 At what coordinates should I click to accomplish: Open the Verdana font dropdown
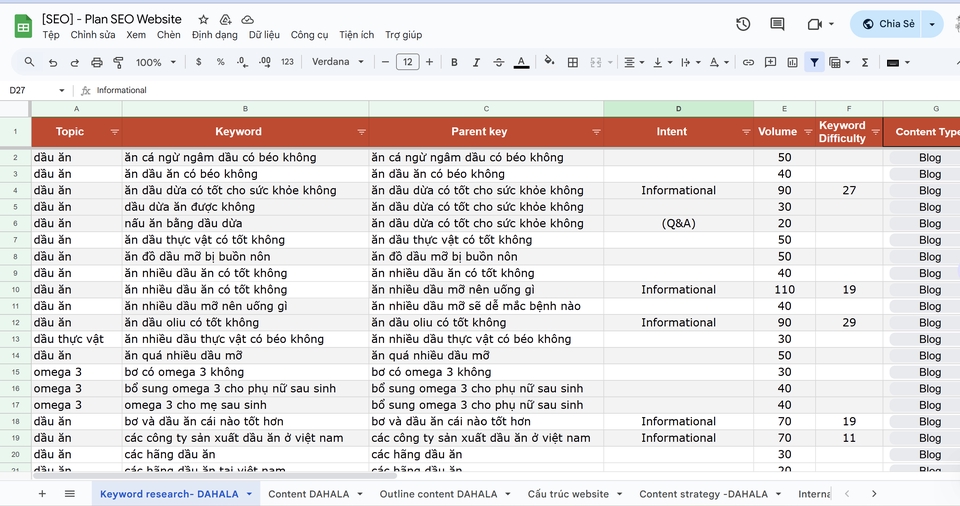pyautogui.click(x=338, y=62)
